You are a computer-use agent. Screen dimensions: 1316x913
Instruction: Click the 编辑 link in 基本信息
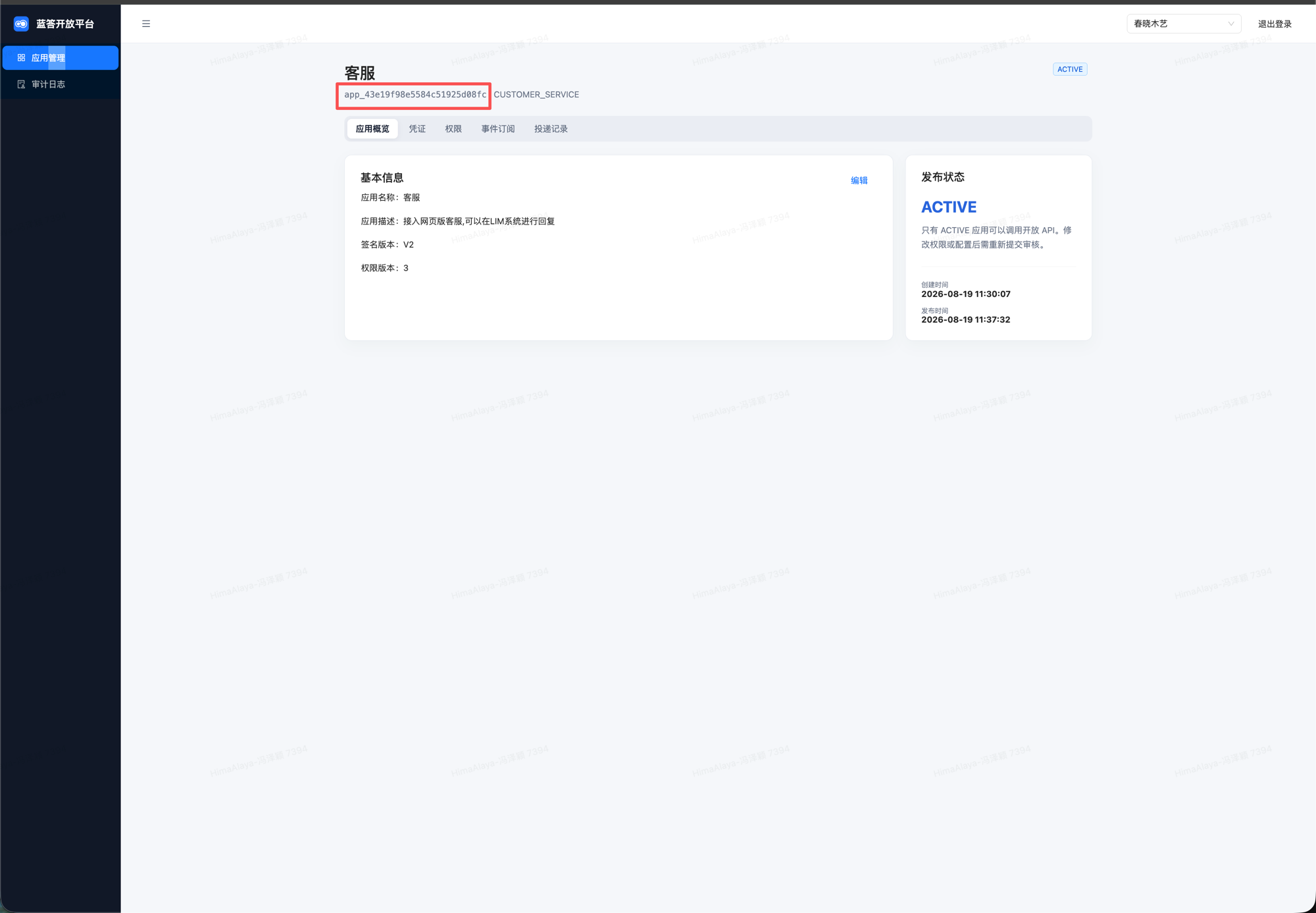[859, 180]
